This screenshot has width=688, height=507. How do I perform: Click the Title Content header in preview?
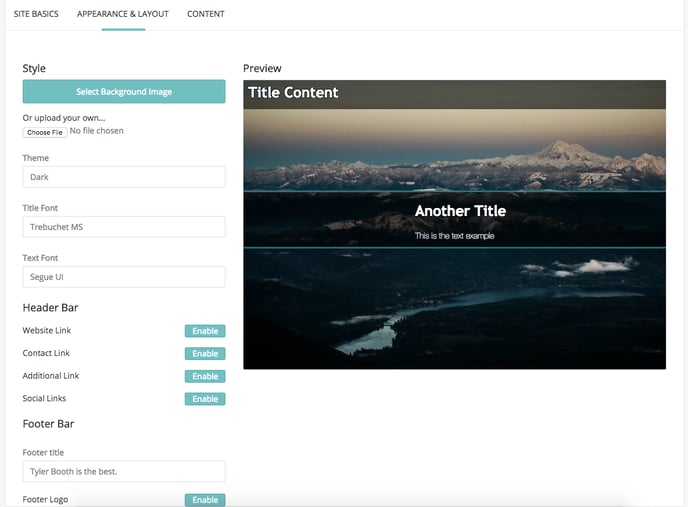coord(293,93)
